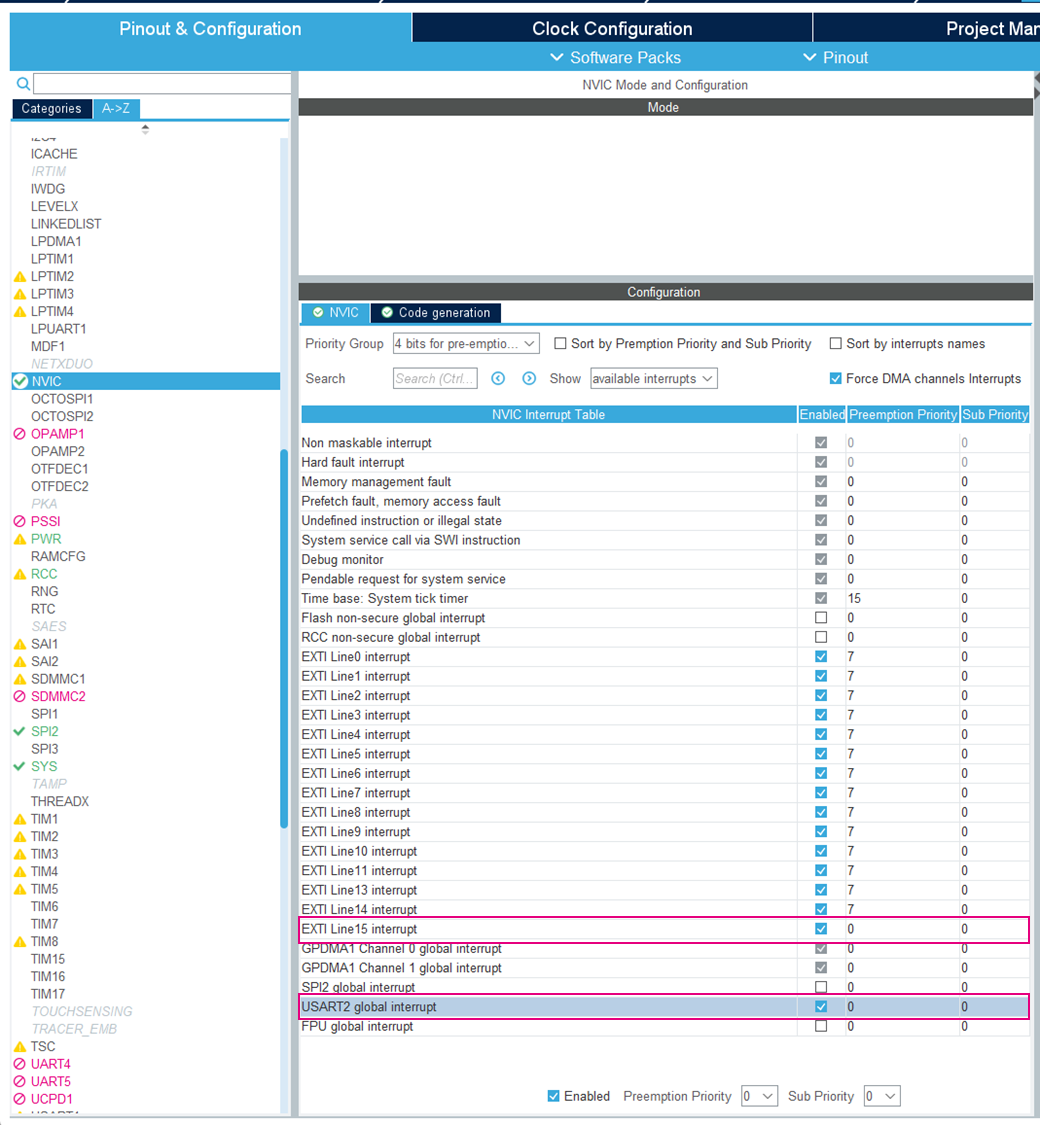Click the SAI1 warning triangle icon

tap(20, 644)
